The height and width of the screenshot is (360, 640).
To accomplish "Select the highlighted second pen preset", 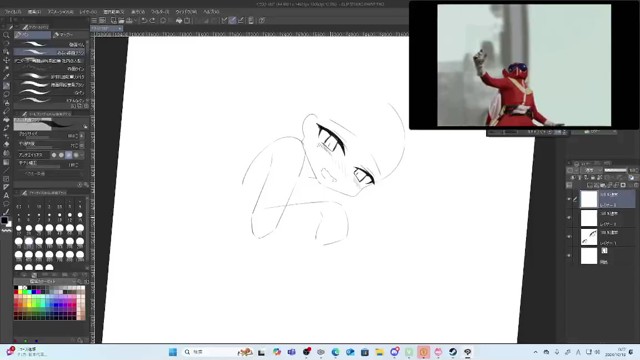I will (49, 52).
